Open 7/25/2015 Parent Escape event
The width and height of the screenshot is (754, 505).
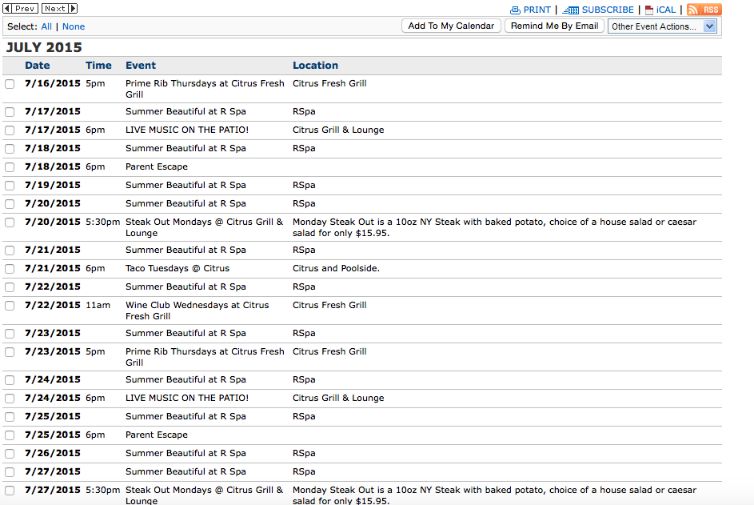pyautogui.click(x=156, y=435)
